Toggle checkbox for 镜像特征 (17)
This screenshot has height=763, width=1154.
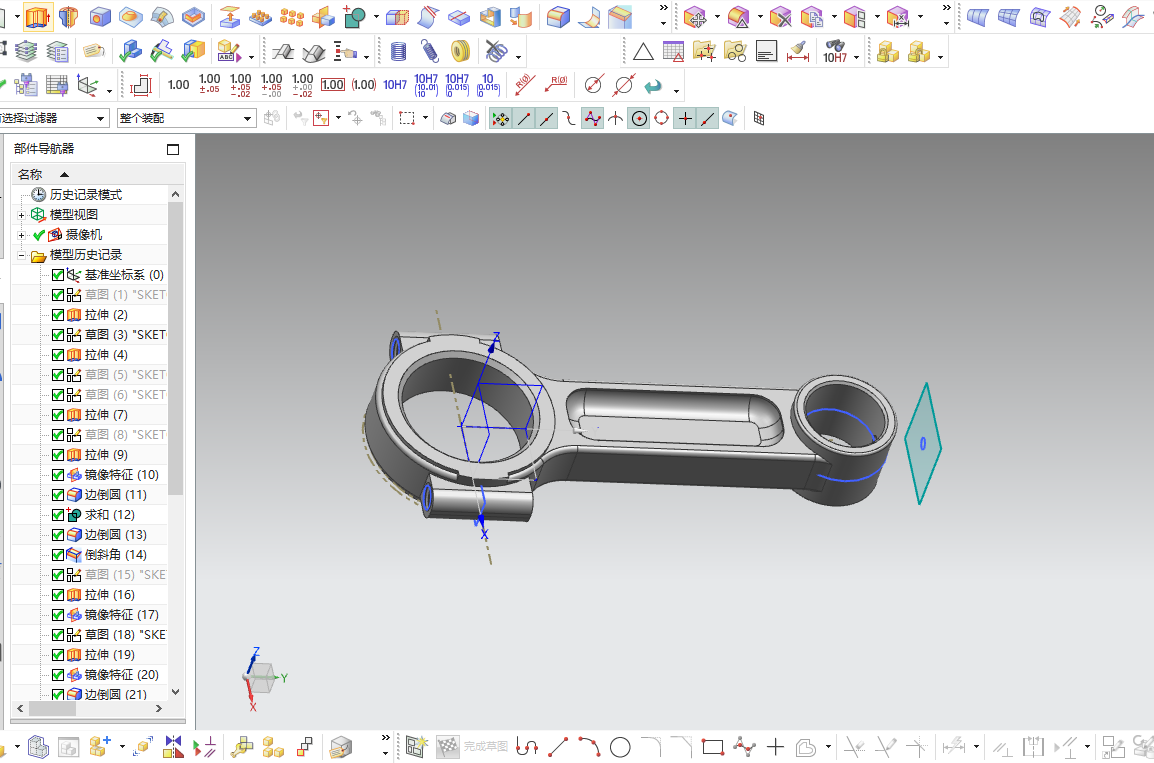coord(58,614)
